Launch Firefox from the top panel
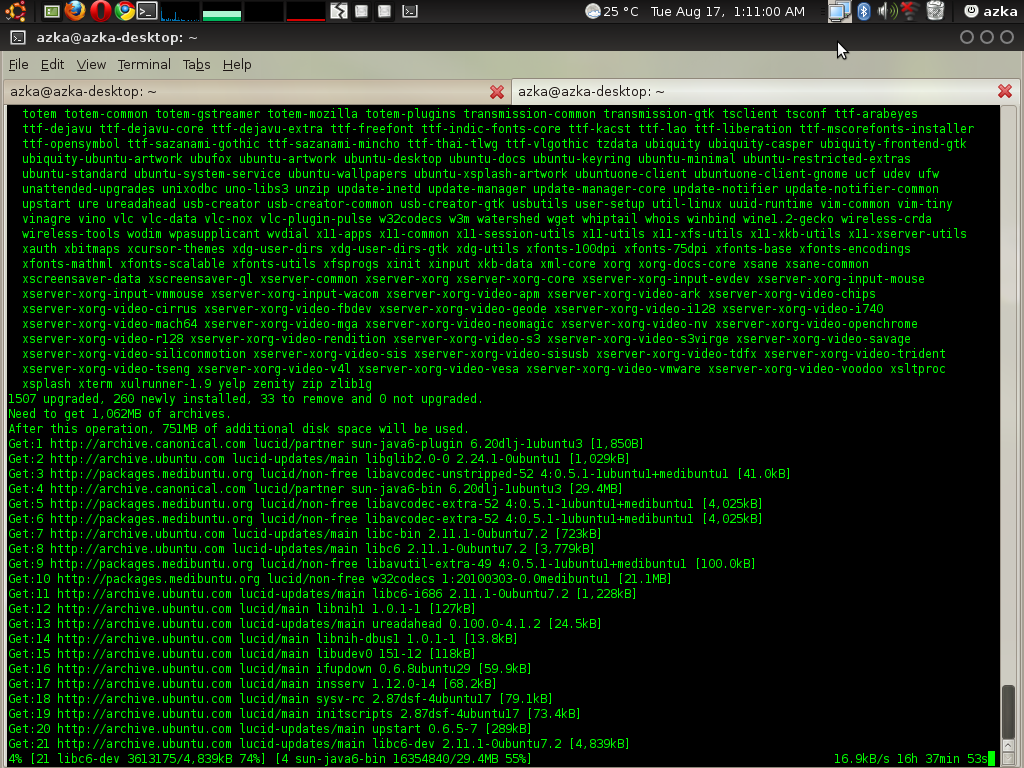The width and height of the screenshot is (1024, 768). click(75, 11)
